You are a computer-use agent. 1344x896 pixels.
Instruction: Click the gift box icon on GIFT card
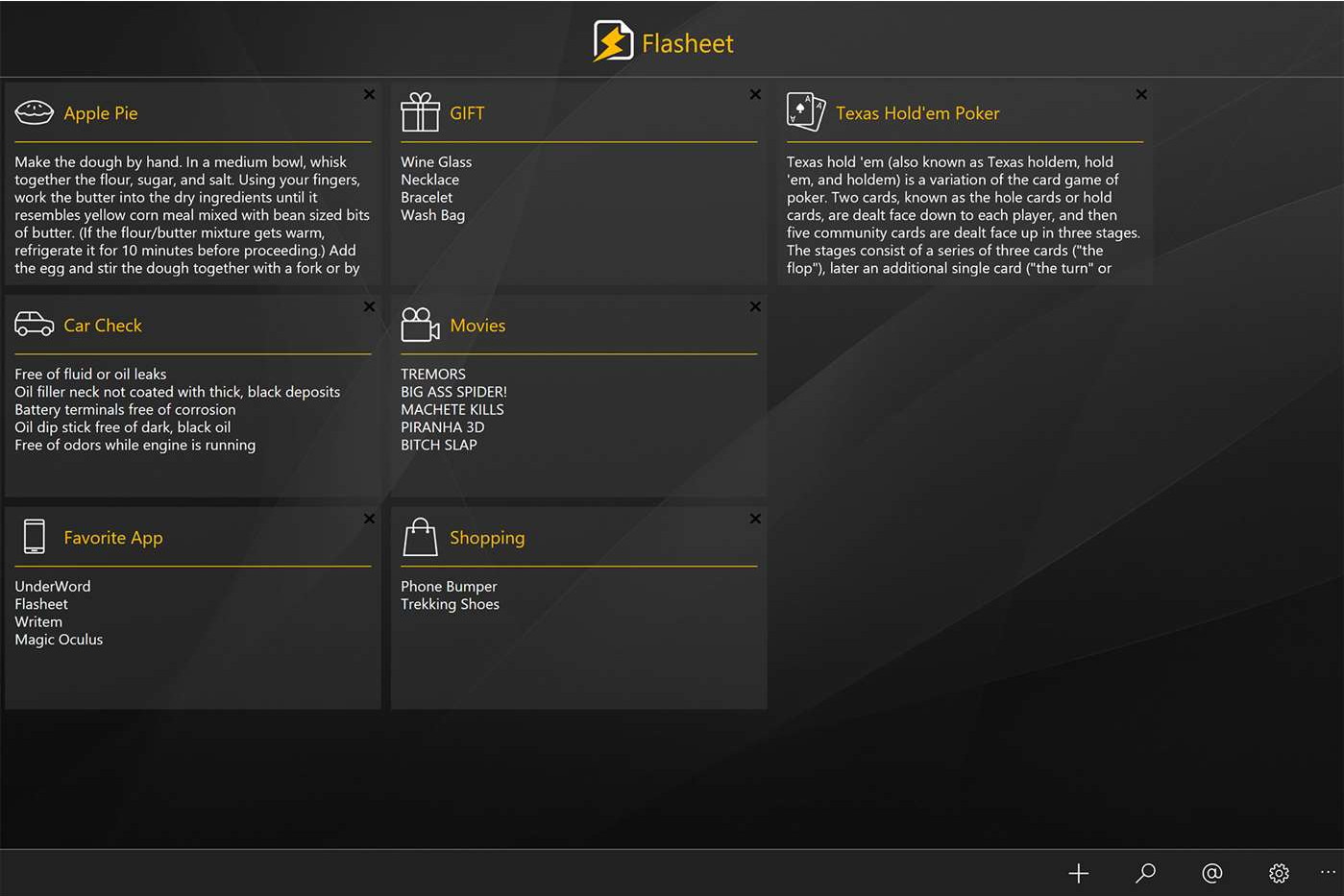click(x=420, y=110)
